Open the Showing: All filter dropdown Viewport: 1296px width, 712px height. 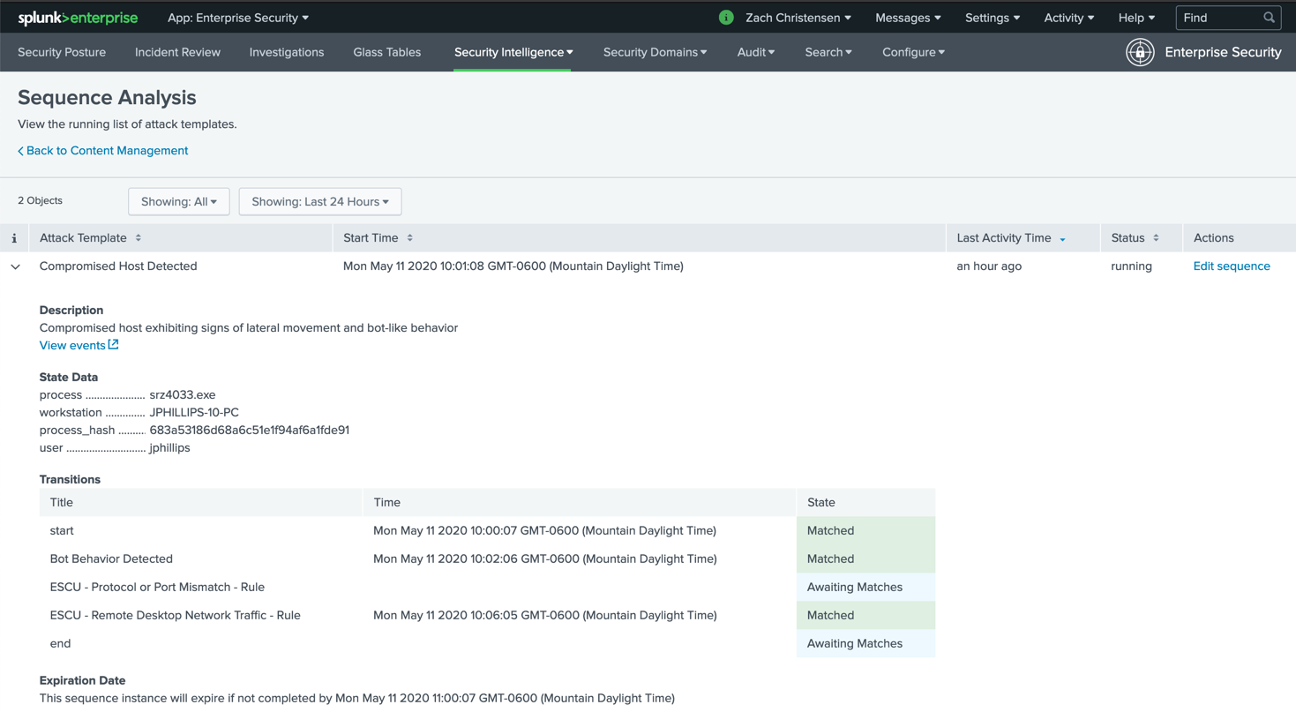(x=179, y=201)
